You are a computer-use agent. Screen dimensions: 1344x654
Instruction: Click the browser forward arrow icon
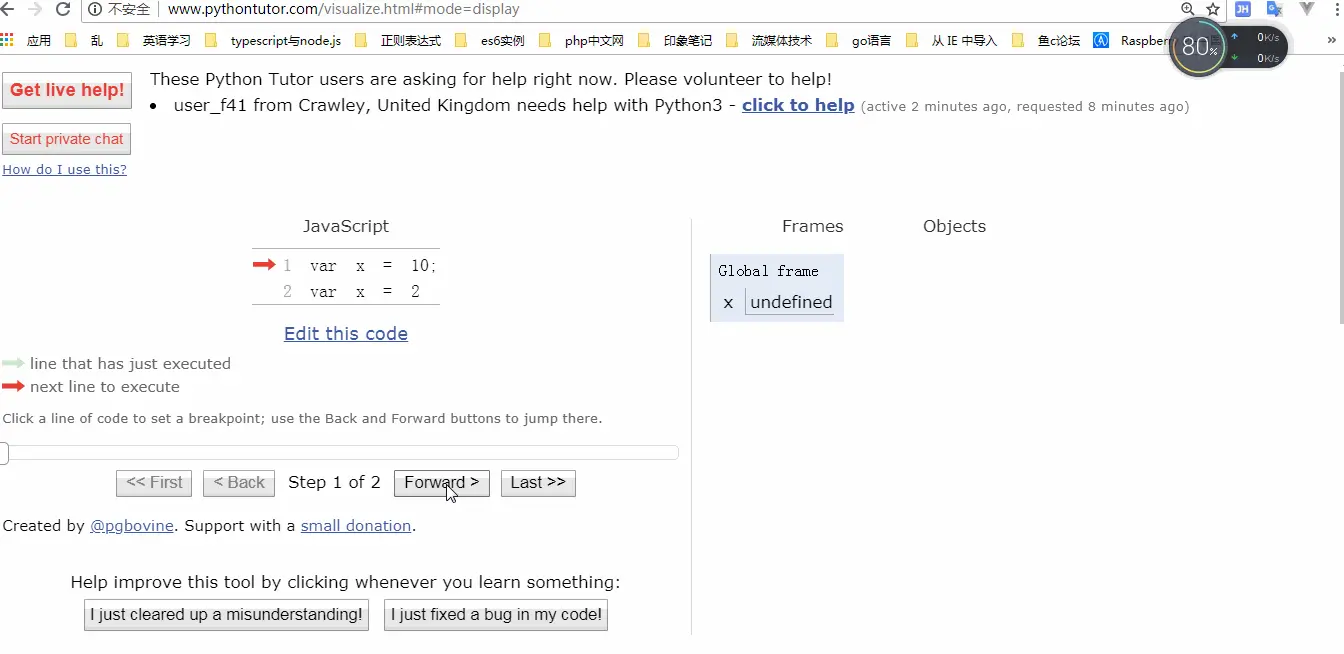click(x=36, y=9)
